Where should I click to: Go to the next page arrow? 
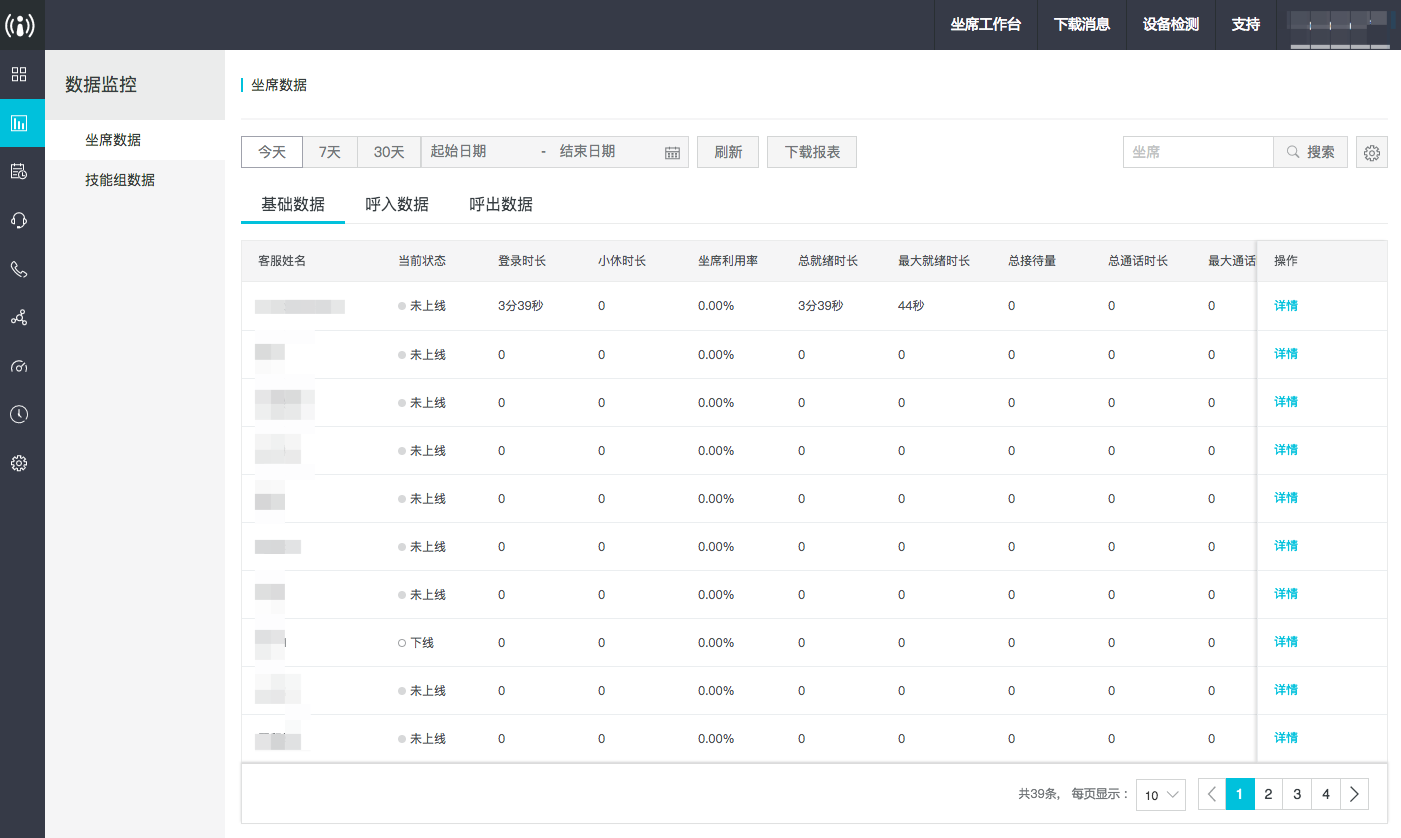[1354, 794]
